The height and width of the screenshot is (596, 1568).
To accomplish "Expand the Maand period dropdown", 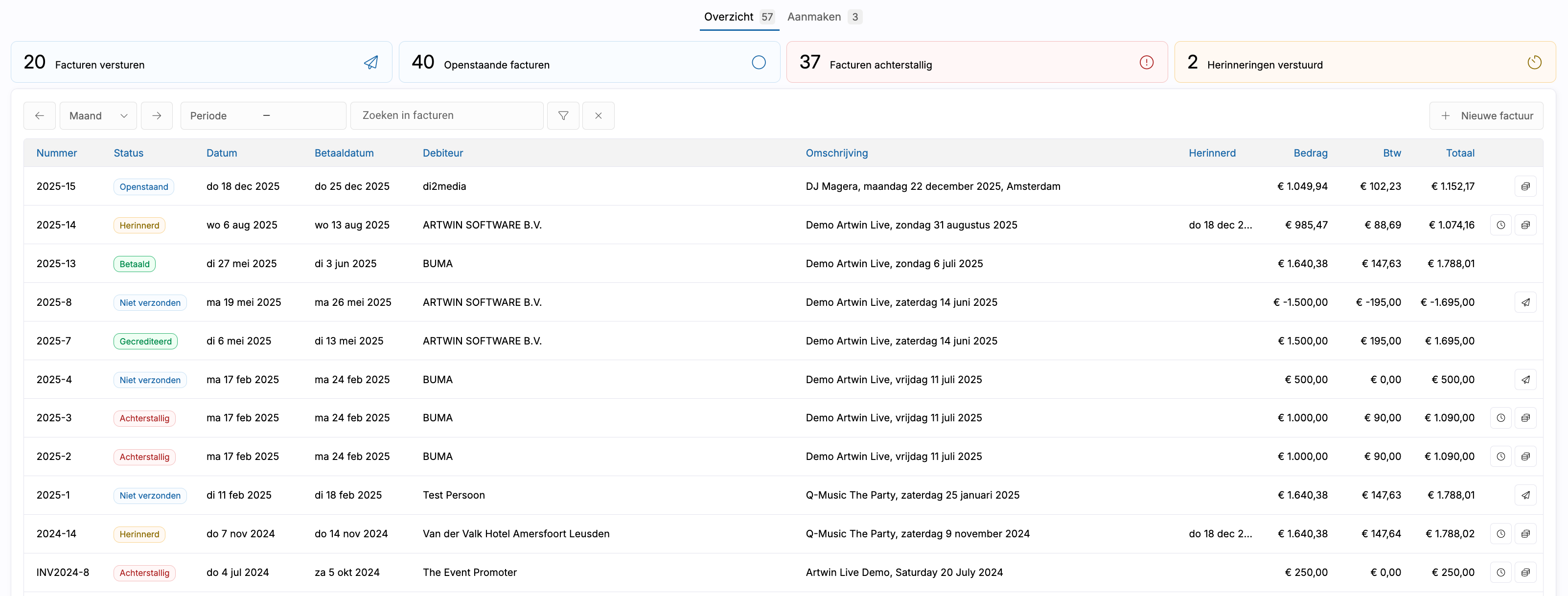I will point(98,115).
